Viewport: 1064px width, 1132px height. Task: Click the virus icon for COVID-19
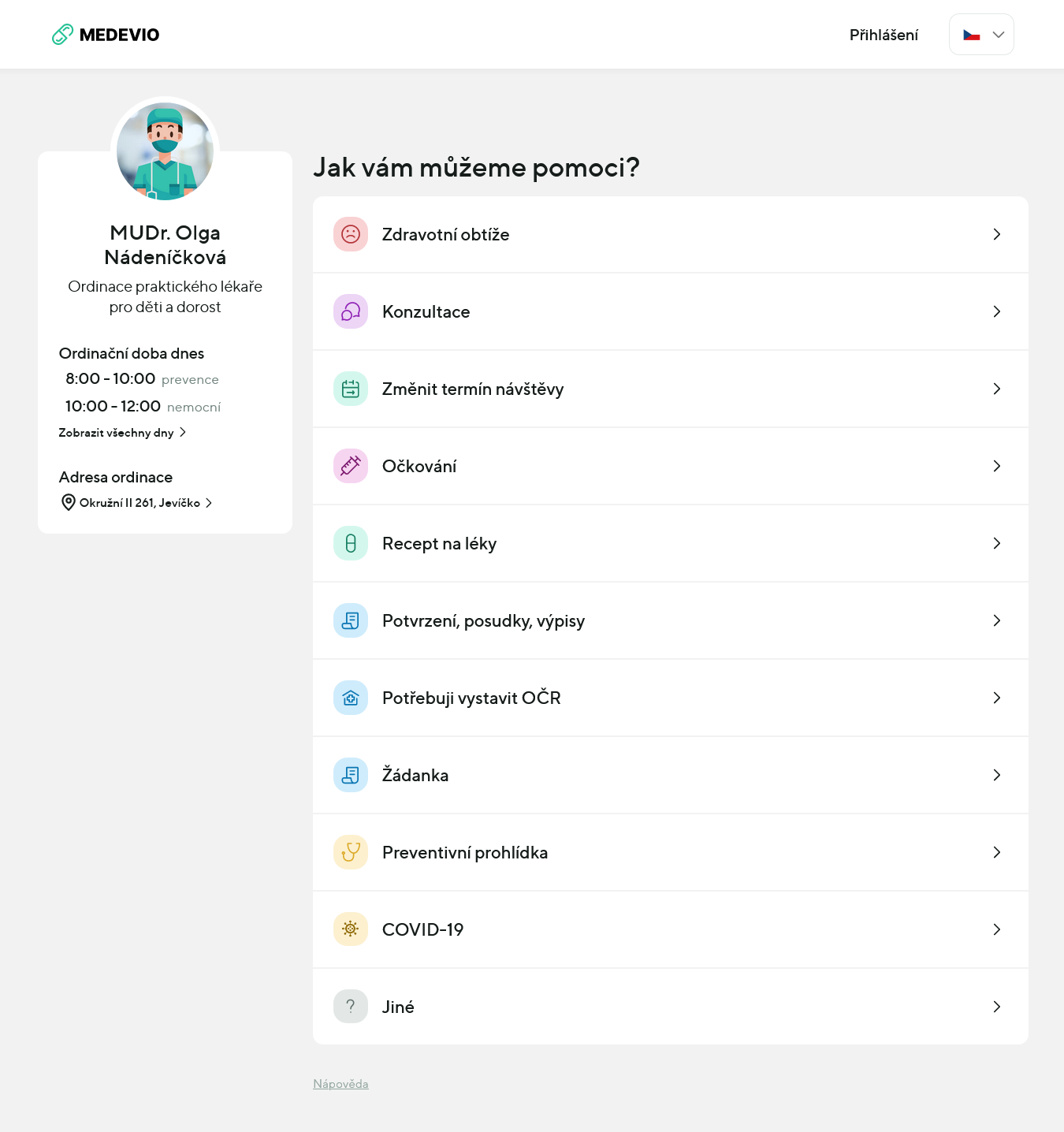(351, 929)
